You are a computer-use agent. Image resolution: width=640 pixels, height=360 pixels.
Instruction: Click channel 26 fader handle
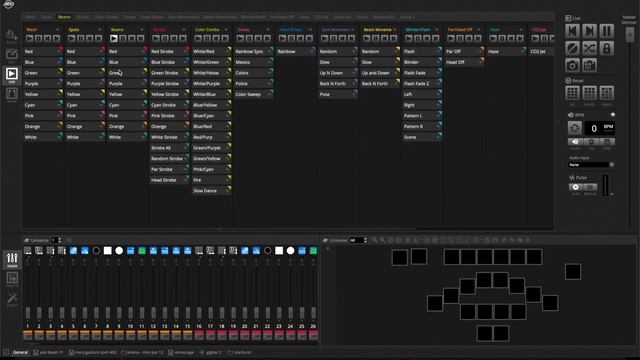[313, 313]
